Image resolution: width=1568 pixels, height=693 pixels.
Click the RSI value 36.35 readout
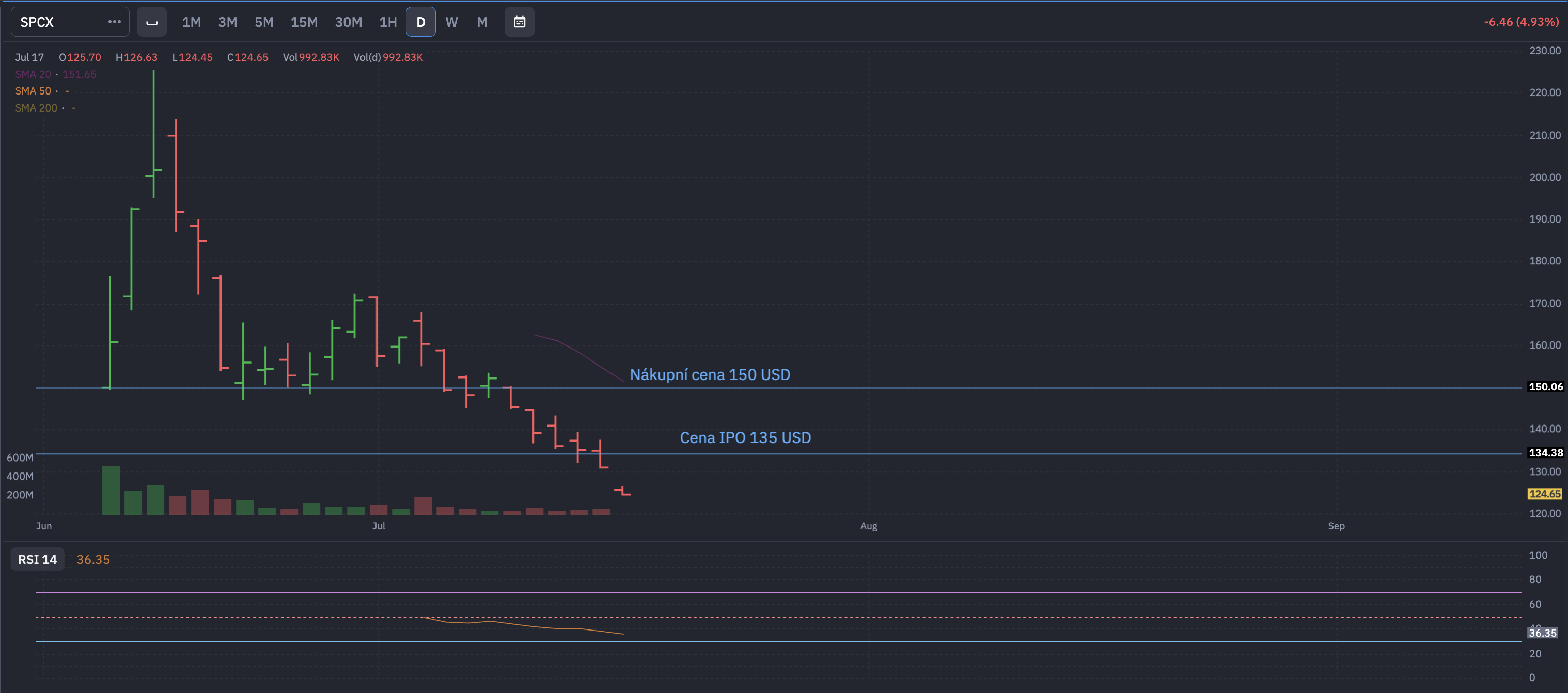(x=93, y=559)
